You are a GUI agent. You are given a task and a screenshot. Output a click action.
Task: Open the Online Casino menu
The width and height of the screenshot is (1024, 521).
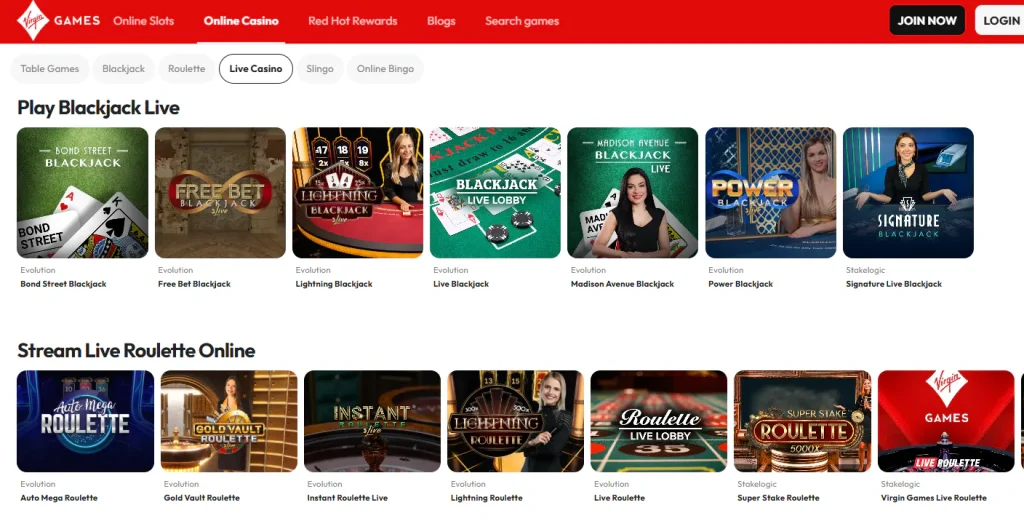click(x=241, y=21)
